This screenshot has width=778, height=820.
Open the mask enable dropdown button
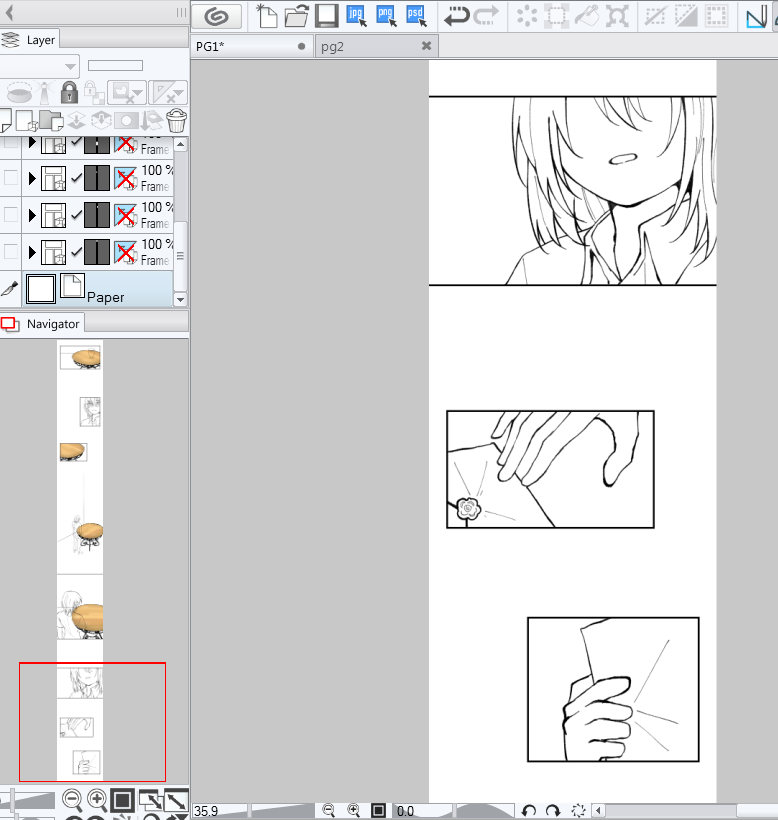pos(126,93)
